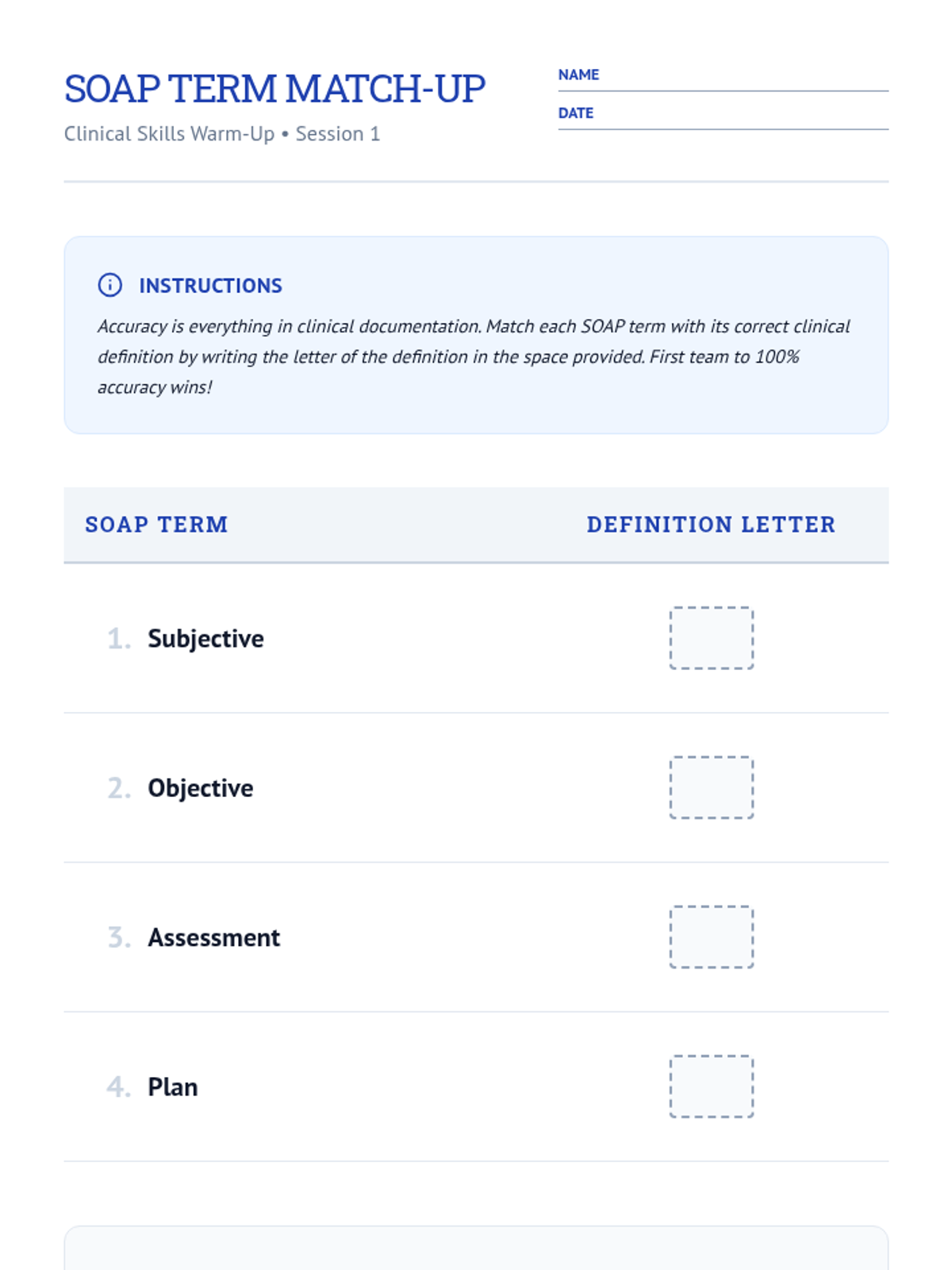Click the NAME label
952x1270 pixels.
(x=578, y=75)
